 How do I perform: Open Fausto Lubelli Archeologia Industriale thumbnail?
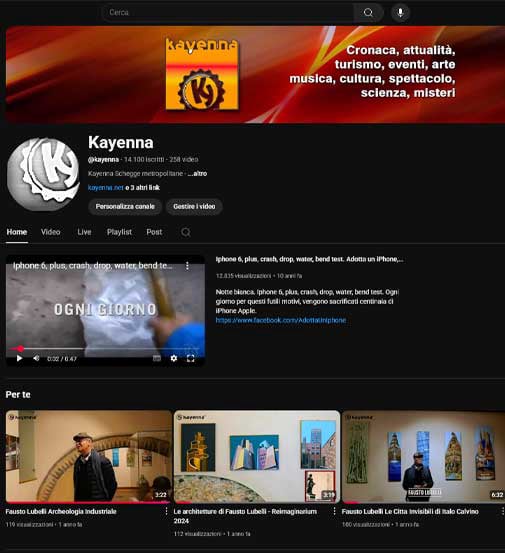[x=88, y=456]
